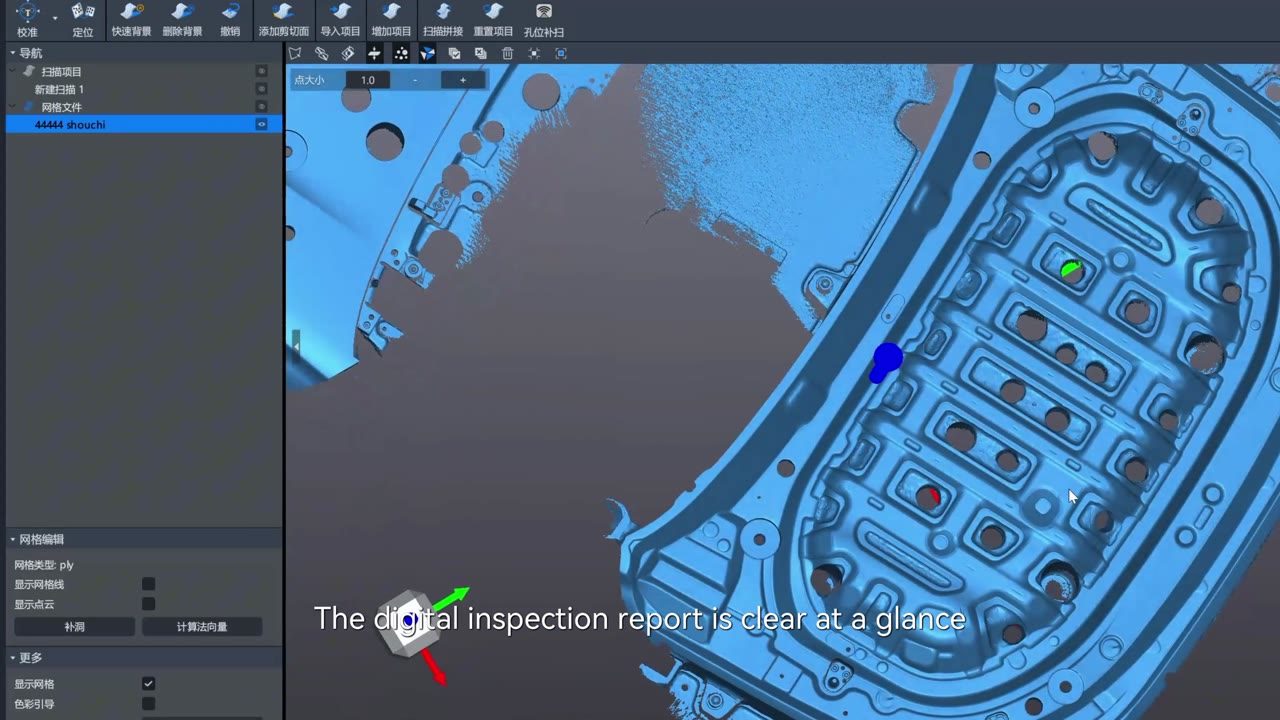
Task: Decrease point size with the minus button
Action: pyautogui.click(x=415, y=80)
